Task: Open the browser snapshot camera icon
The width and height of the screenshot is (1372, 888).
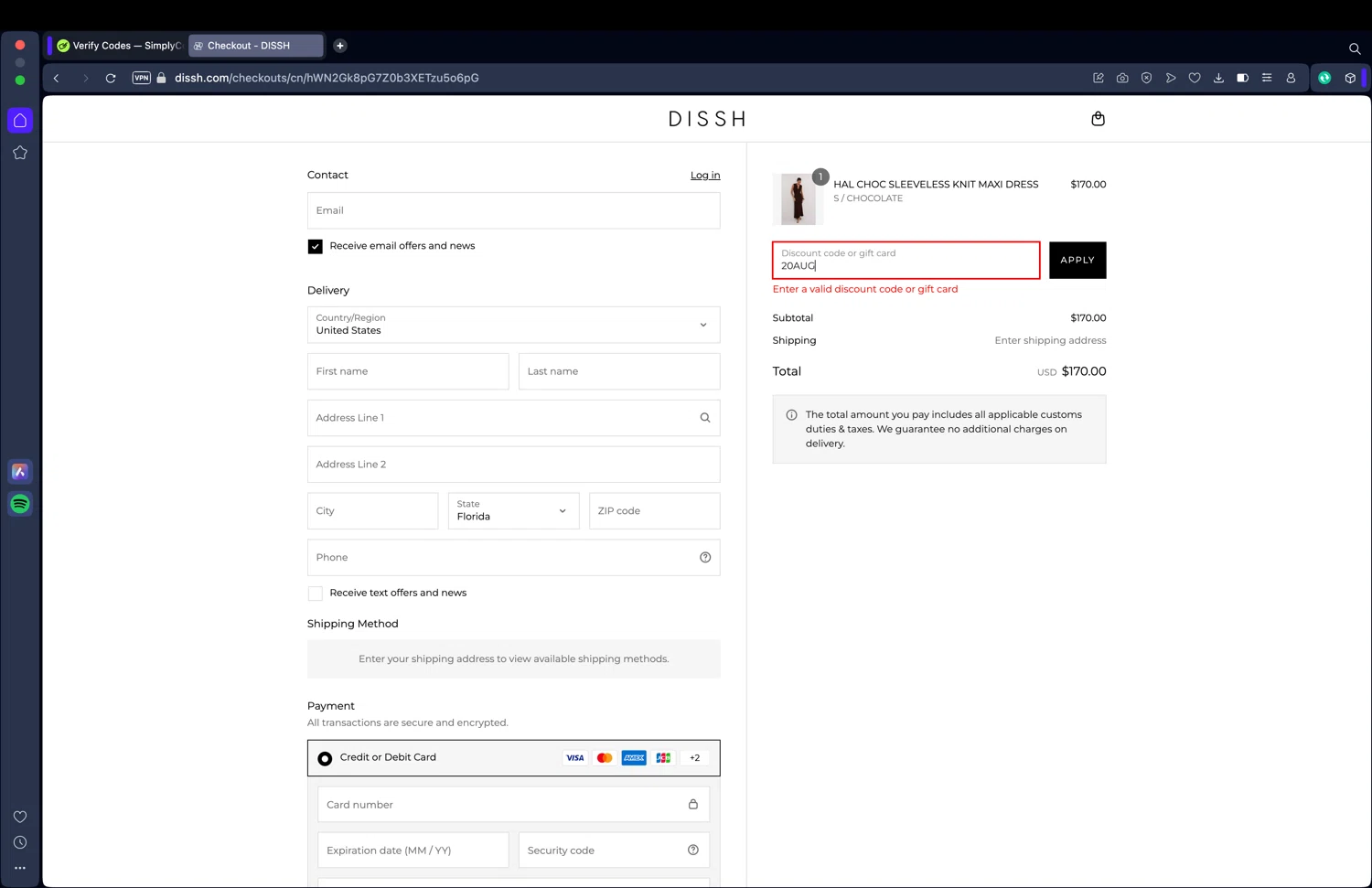Action: 1122,79
